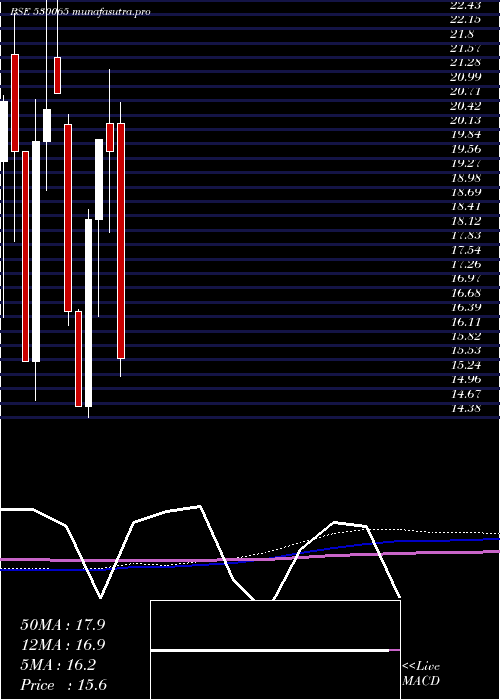Click the 22.15 price axis label
Viewport: 500px width, 700px height.
click(x=466, y=19)
